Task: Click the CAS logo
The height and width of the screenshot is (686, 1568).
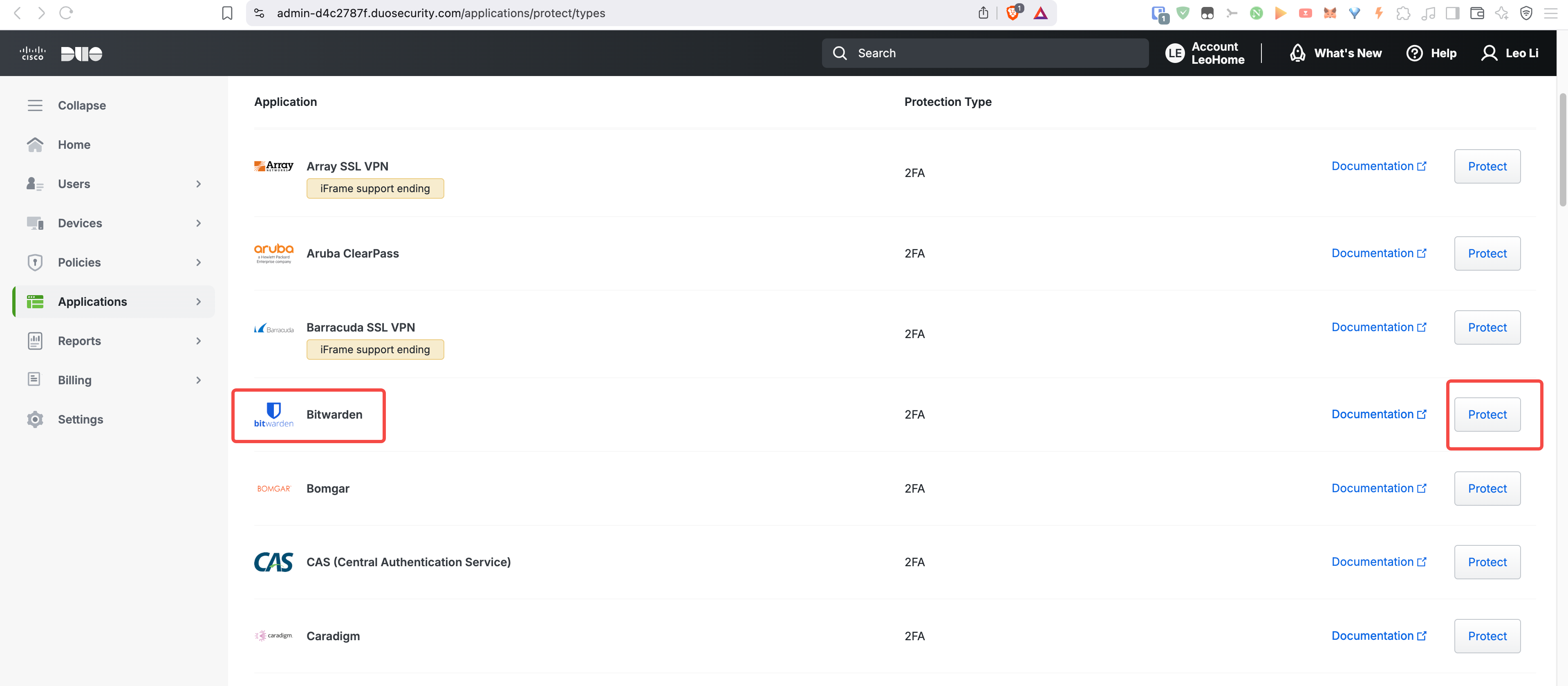Action: click(x=274, y=562)
